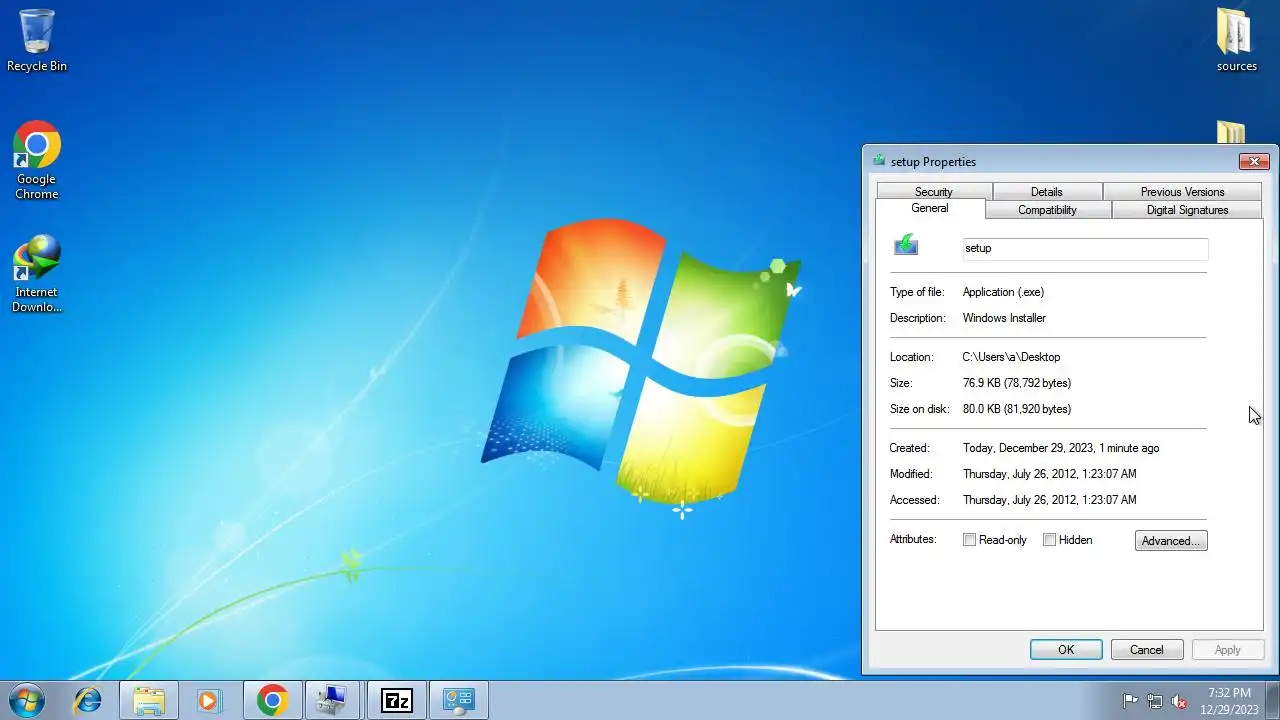This screenshot has width=1280, height=720.
Task: Click the muted volume tray icon
Action: click(x=1180, y=701)
